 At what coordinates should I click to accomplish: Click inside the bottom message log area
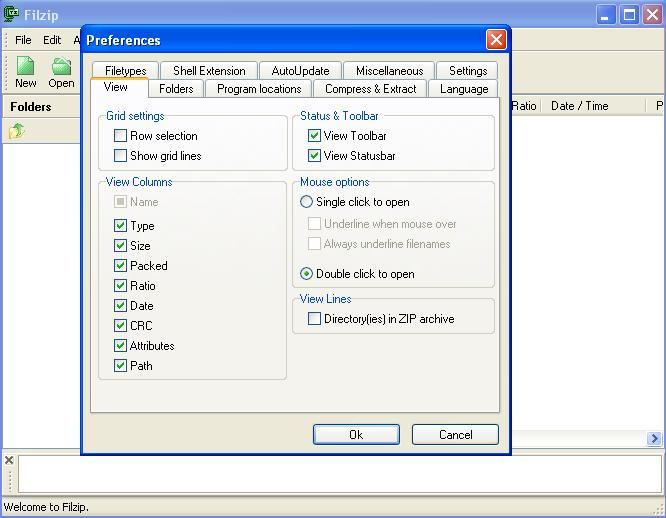pos(340,474)
